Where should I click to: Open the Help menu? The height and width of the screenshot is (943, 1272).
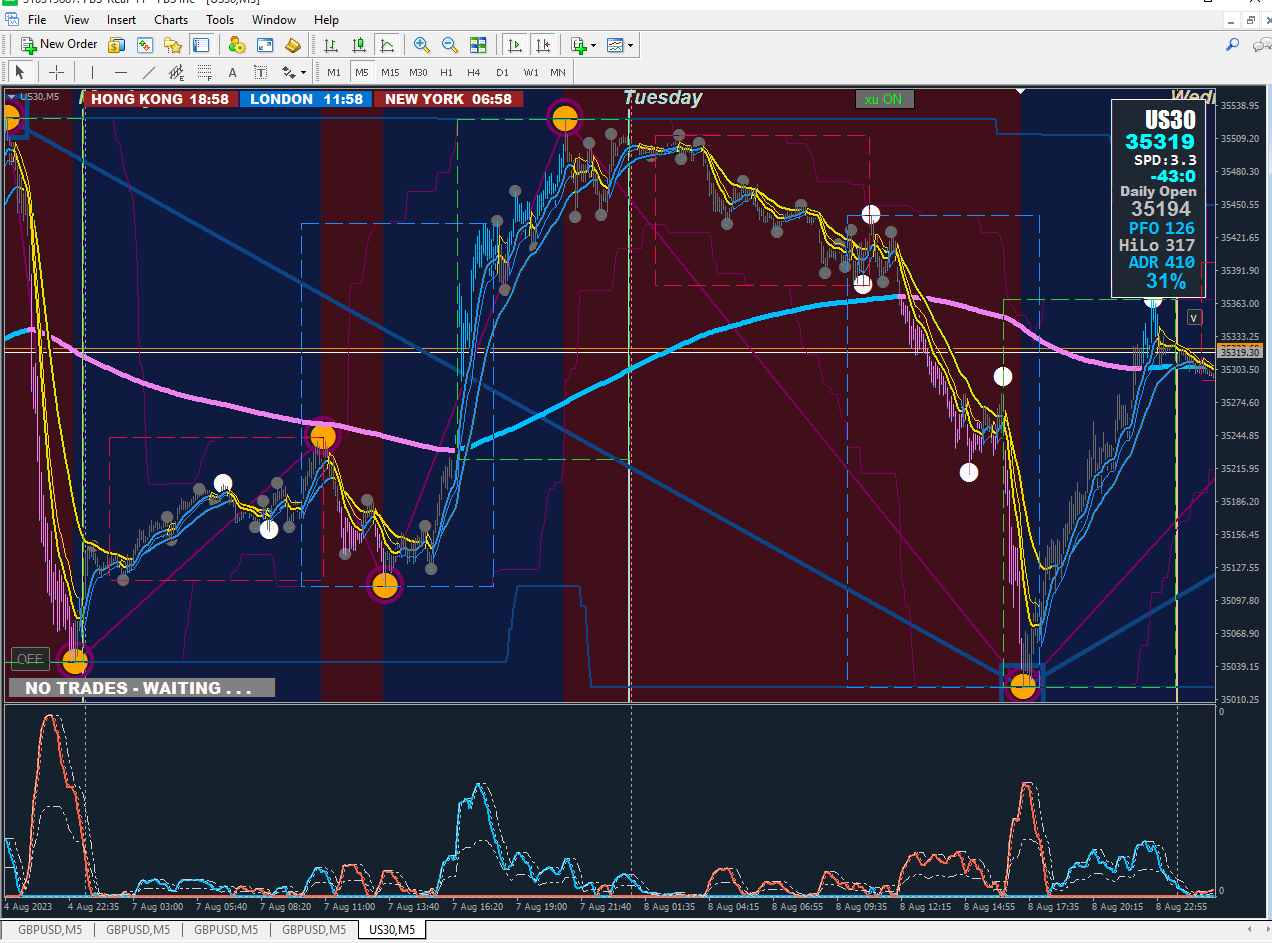tap(326, 19)
